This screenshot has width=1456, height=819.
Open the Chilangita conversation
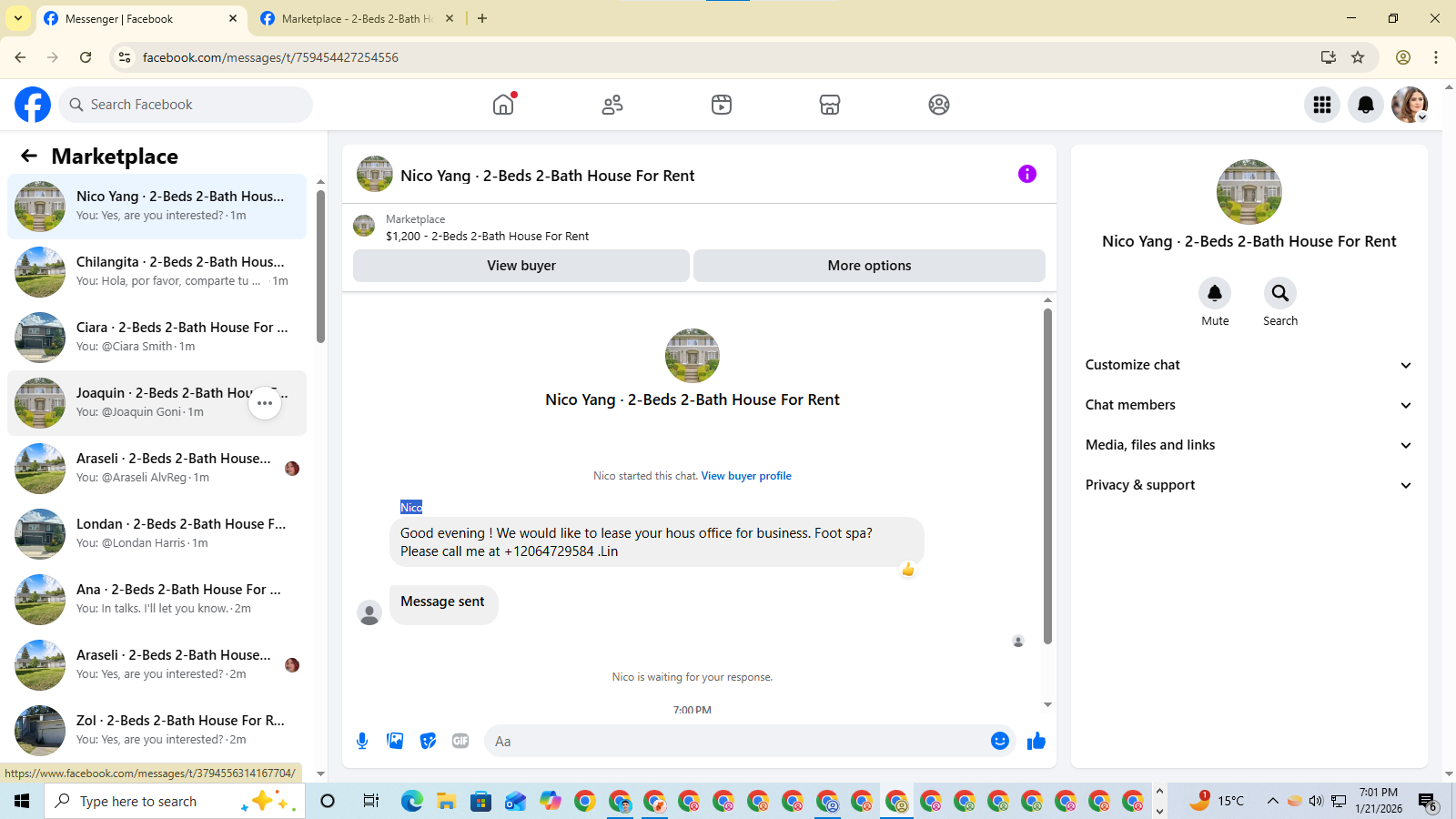[157, 272]
